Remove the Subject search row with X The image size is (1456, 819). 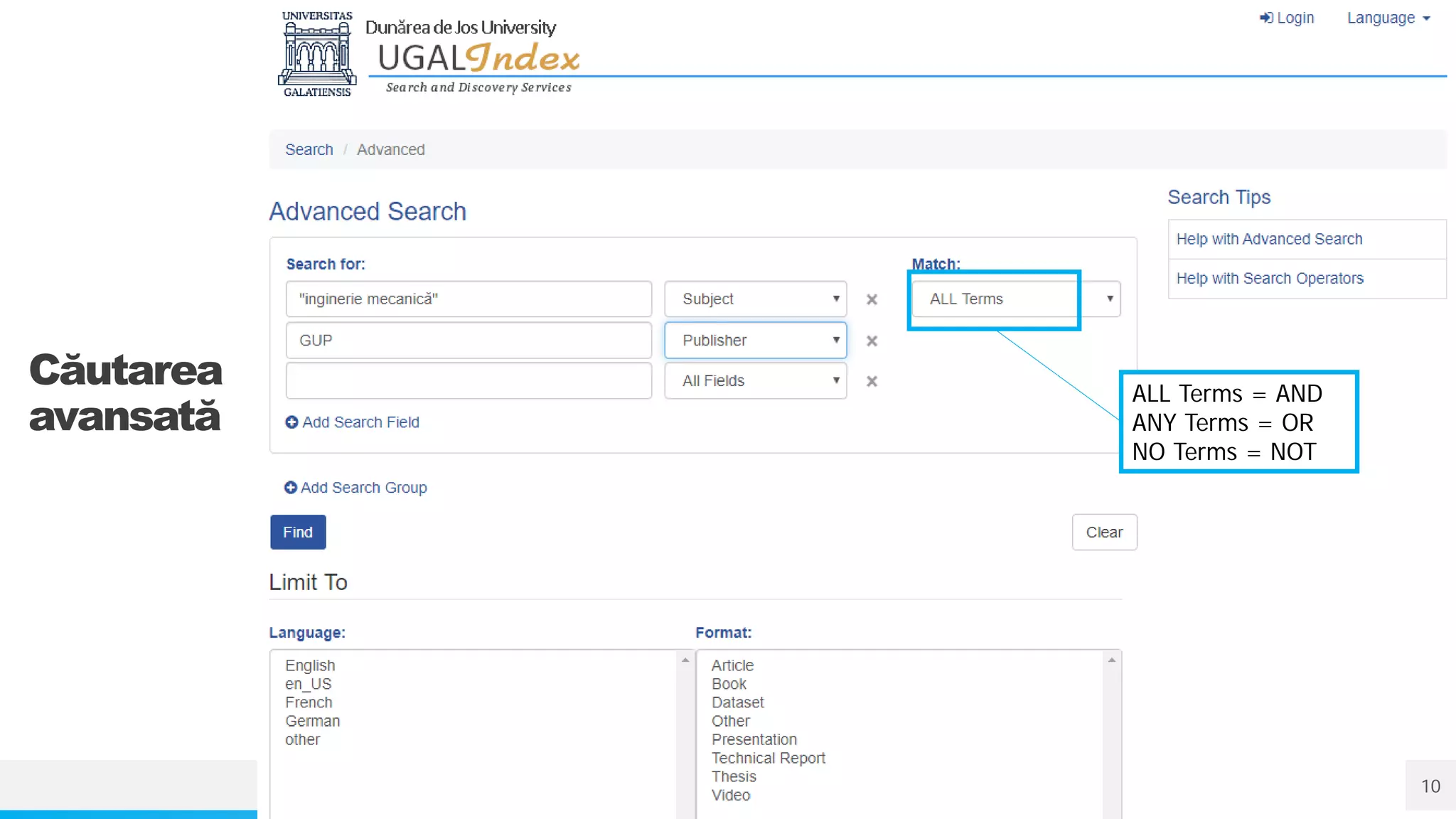[x=872, y=300]
